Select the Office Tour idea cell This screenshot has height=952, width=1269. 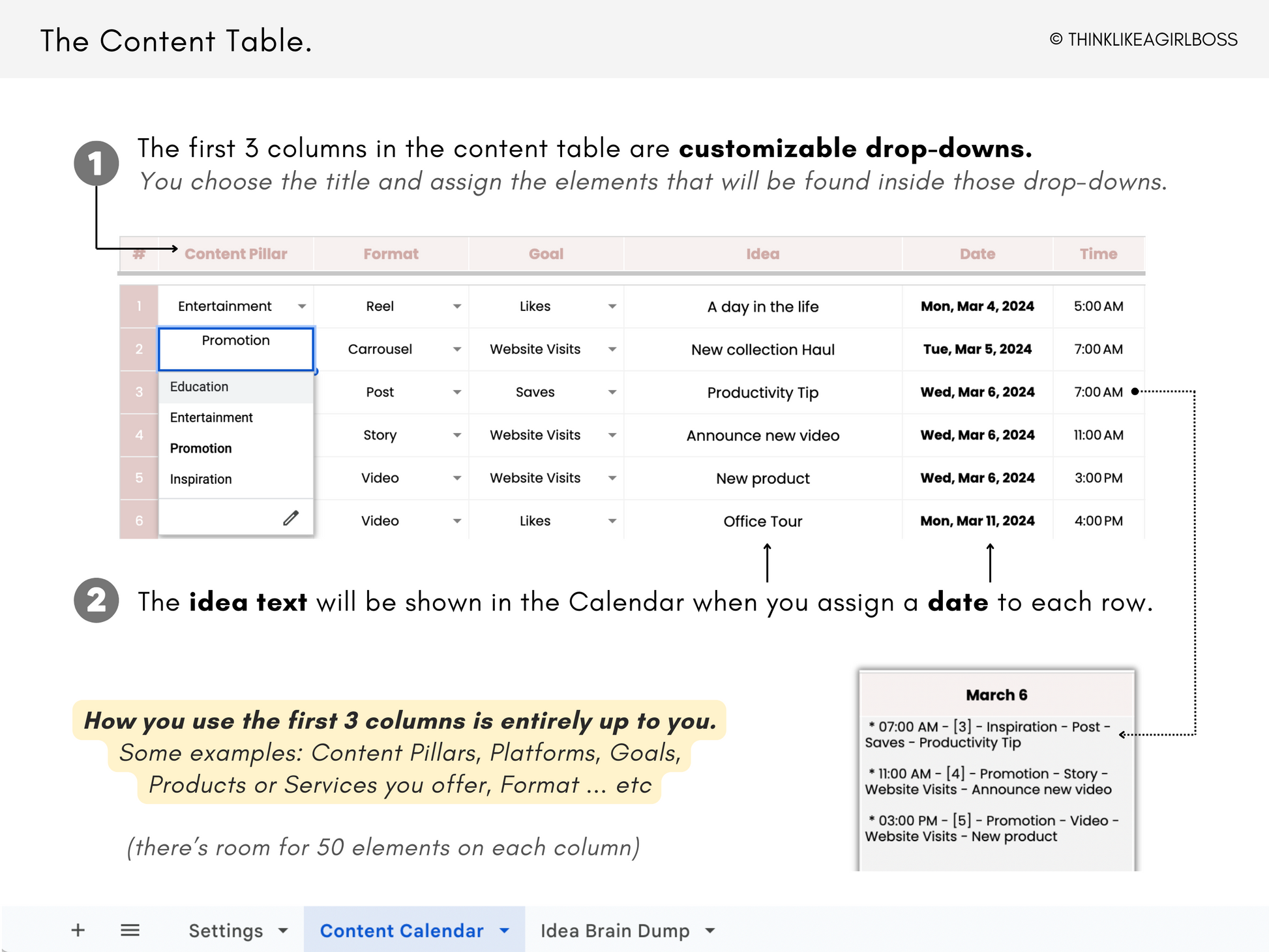(762, 521)
